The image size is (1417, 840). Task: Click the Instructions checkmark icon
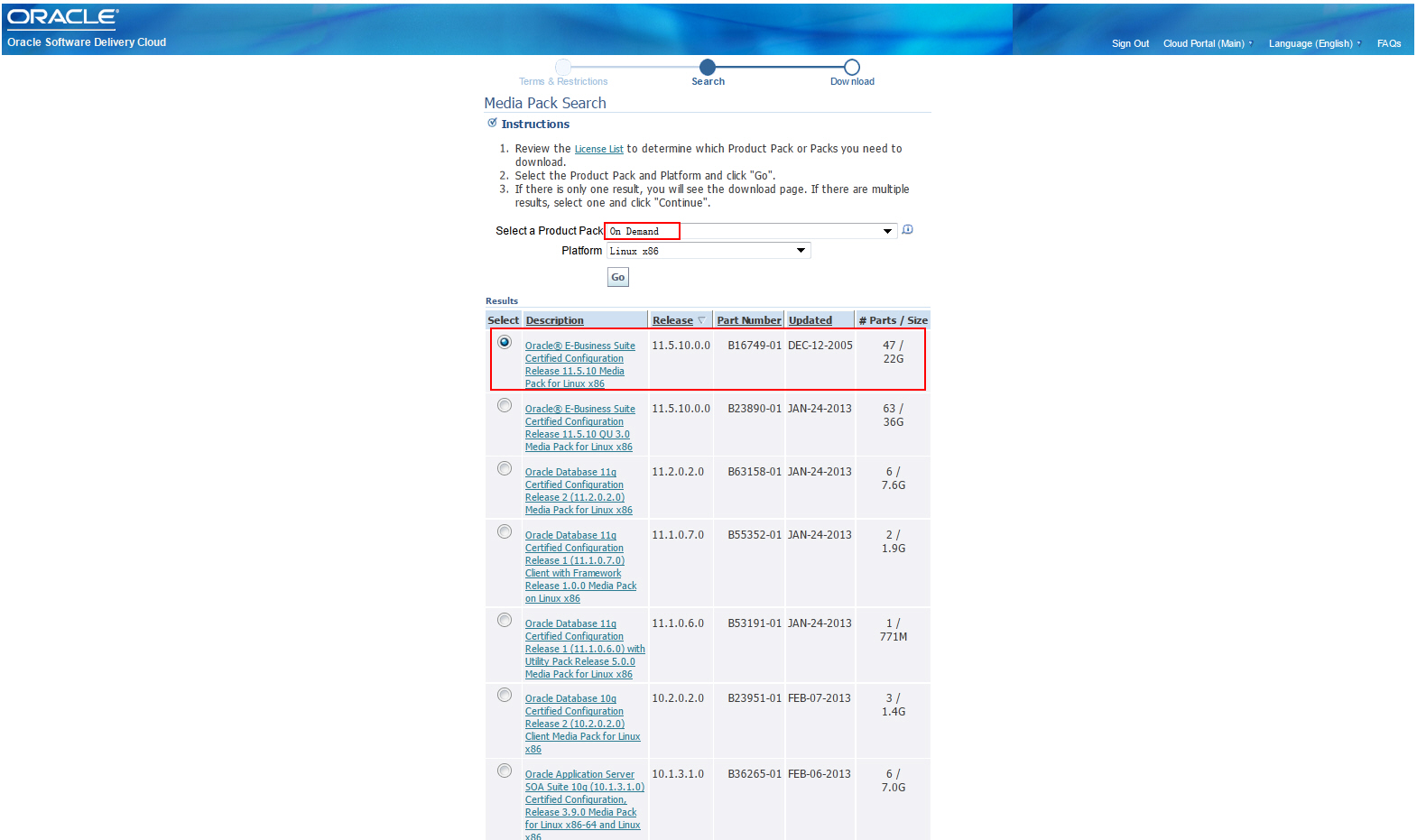(x=492, y=123)
